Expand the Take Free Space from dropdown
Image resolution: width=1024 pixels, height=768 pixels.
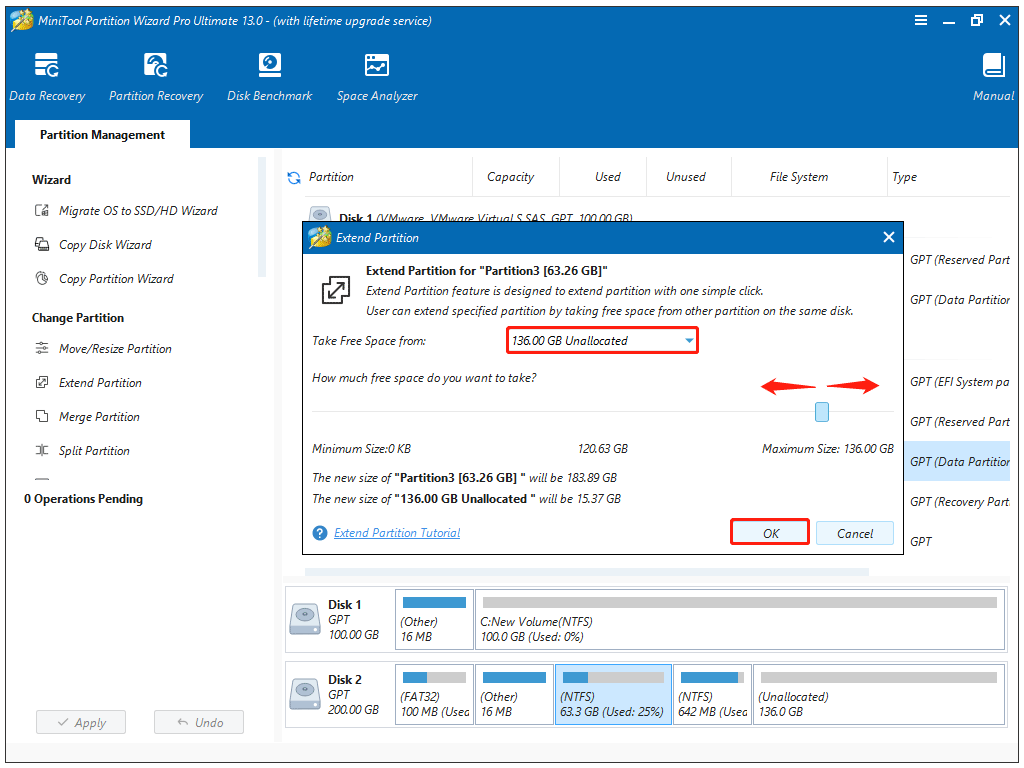(689, 341)
